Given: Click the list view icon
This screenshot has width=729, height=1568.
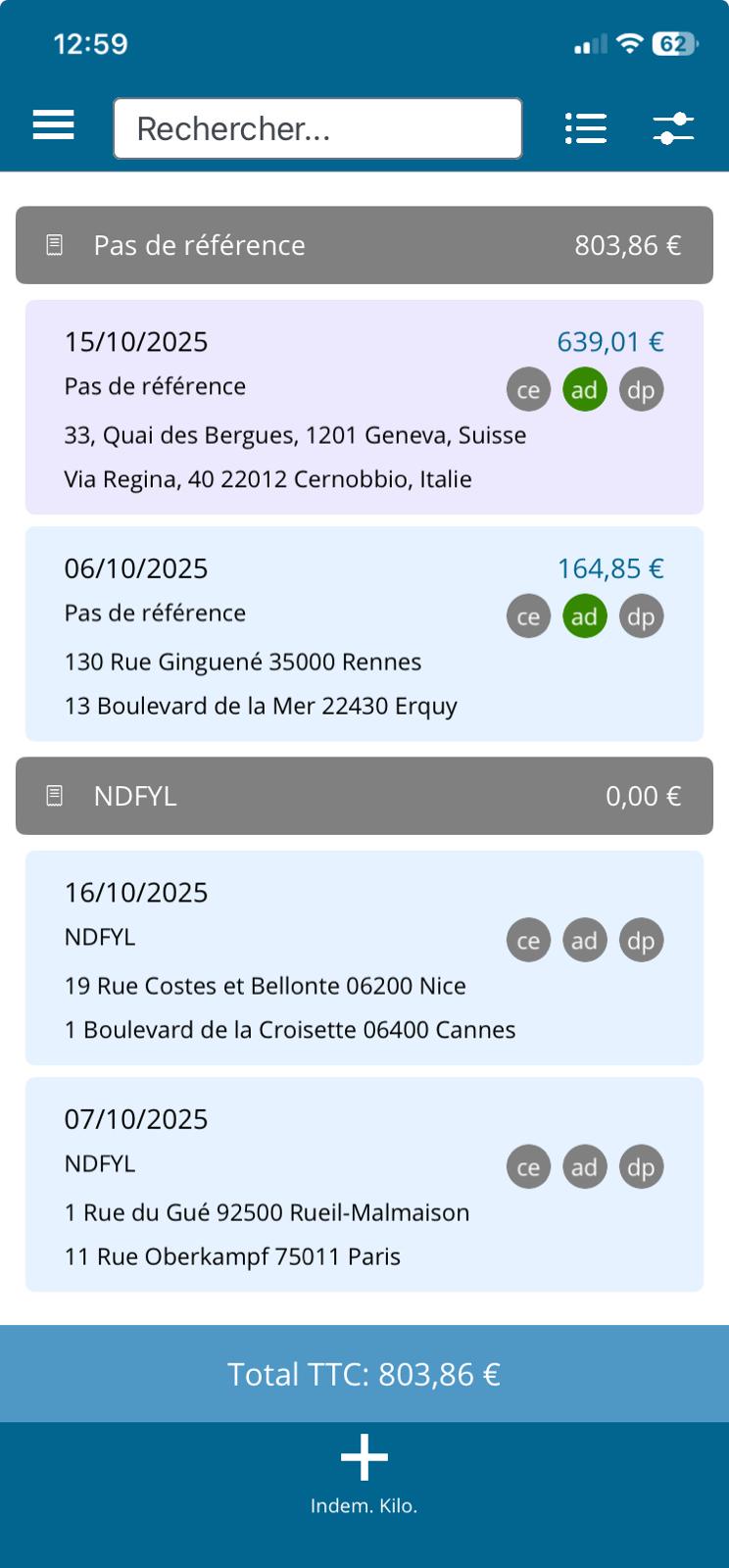Looking at the screenshot, I should 586,127.
